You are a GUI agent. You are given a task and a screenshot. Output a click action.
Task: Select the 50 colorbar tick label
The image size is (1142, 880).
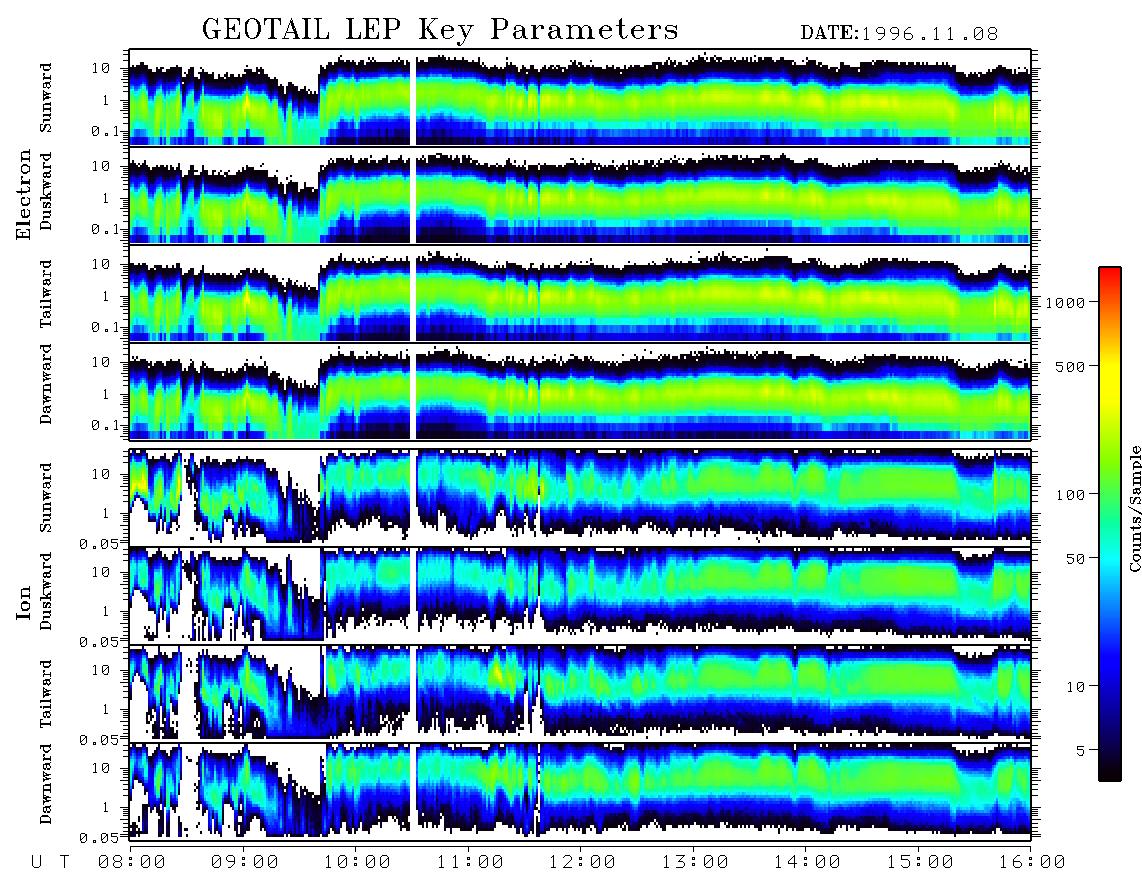[1074, 559]
